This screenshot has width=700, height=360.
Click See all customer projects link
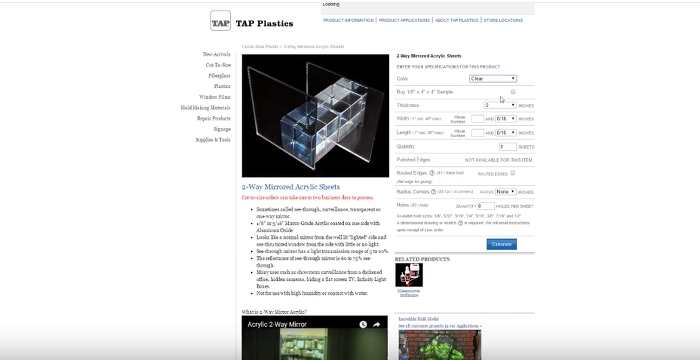click(440, 326)
